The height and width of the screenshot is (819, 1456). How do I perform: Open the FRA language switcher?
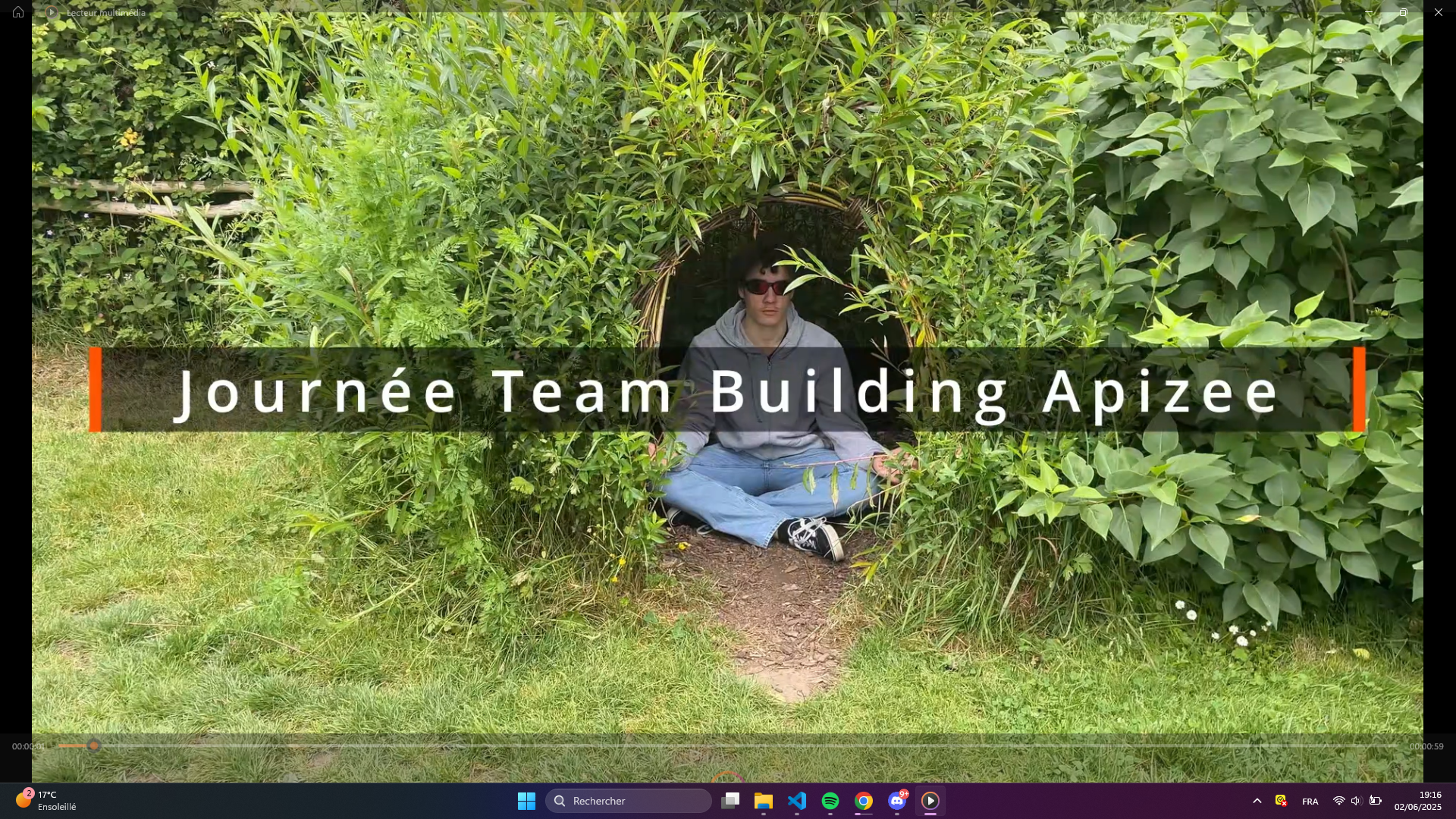click(x=1310, y=802)
